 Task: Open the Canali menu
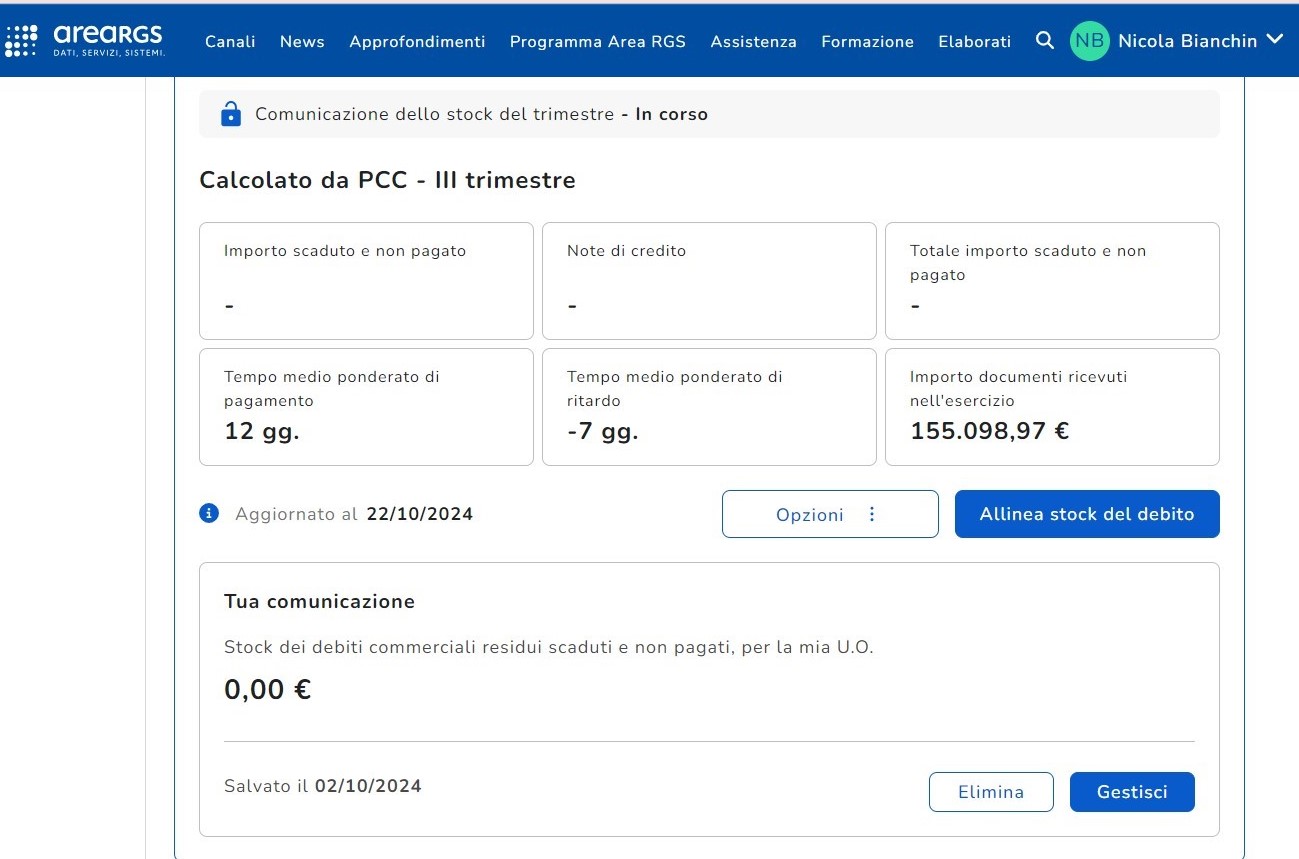(230, 41)
